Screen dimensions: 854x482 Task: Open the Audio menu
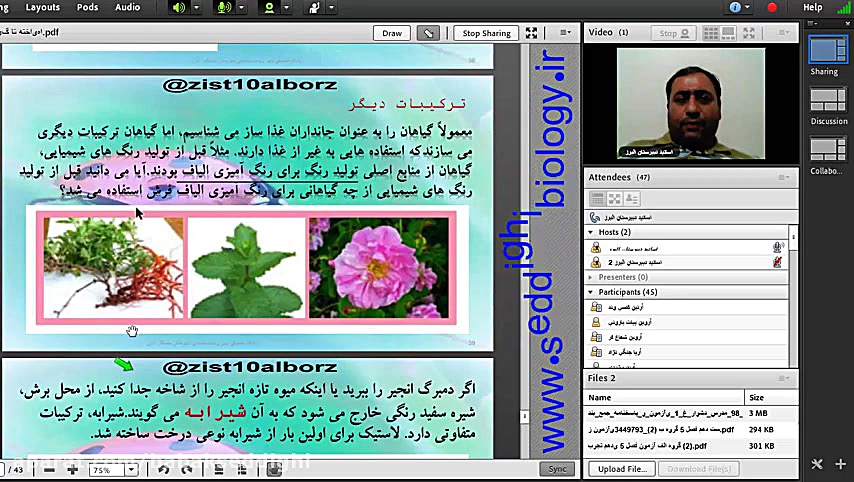(127, 7)
